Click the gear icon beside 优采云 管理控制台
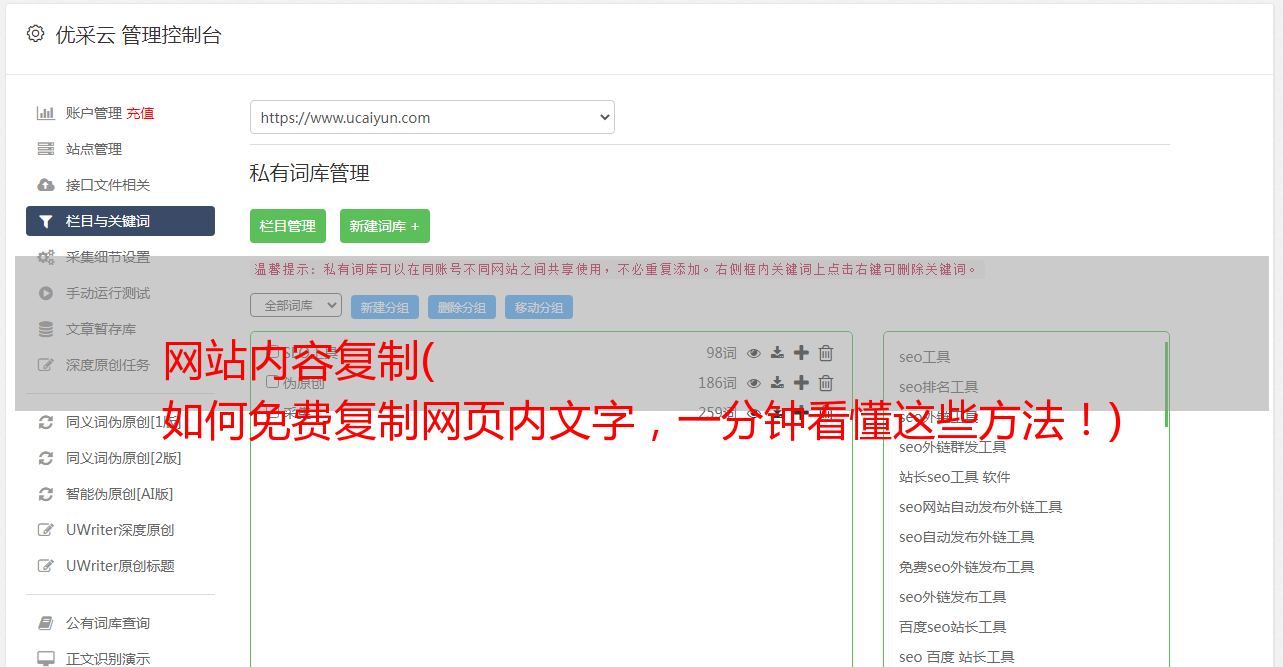1283x667 pixels. (x=35, y=34)
